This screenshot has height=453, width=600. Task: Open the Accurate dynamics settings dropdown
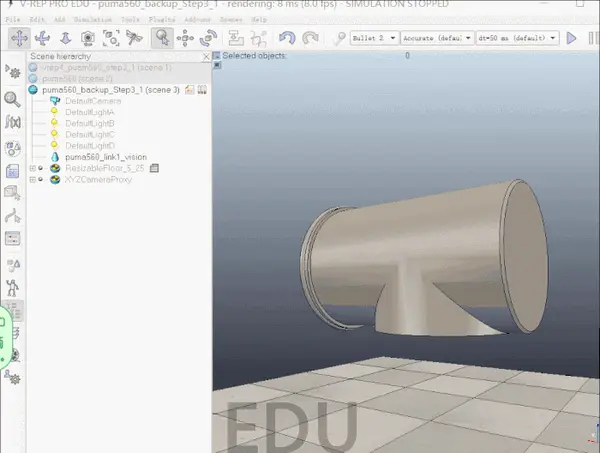pos(437,38)
